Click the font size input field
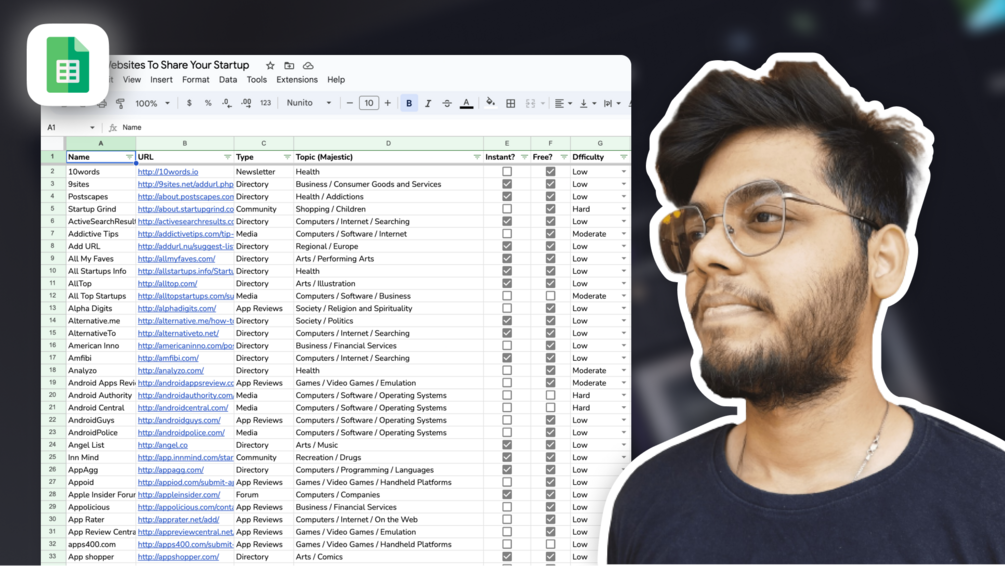 [x=369, y=103]
